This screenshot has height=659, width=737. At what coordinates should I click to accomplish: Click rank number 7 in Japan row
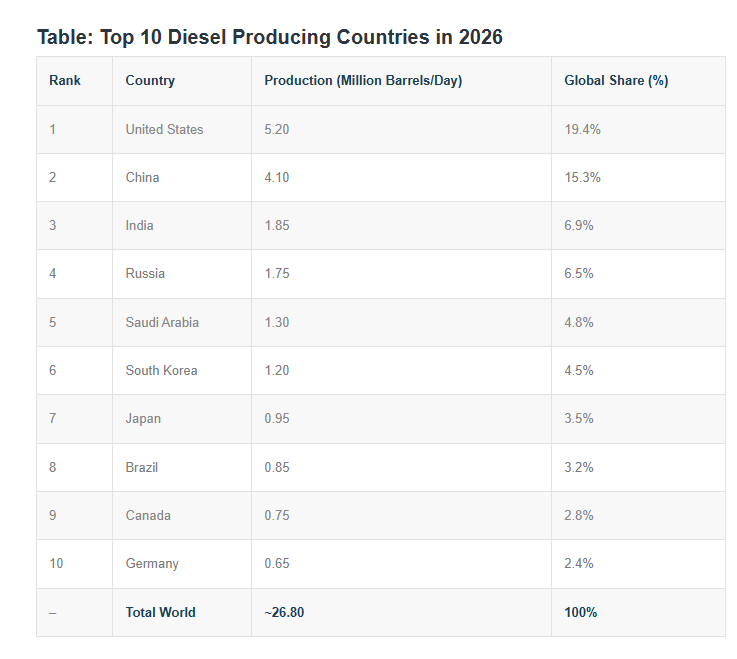[53, 418]
